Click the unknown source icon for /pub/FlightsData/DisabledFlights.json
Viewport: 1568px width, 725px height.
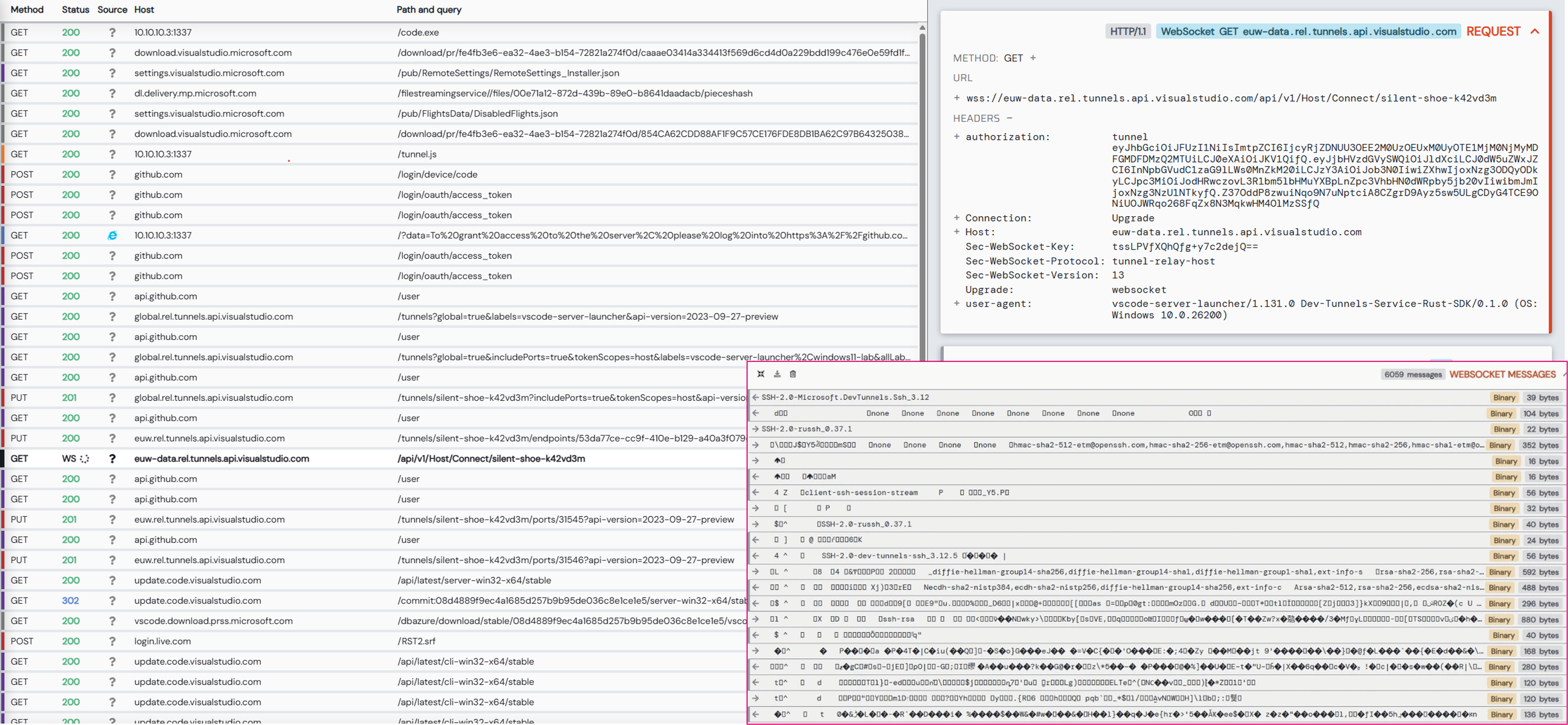coord(112,114)
